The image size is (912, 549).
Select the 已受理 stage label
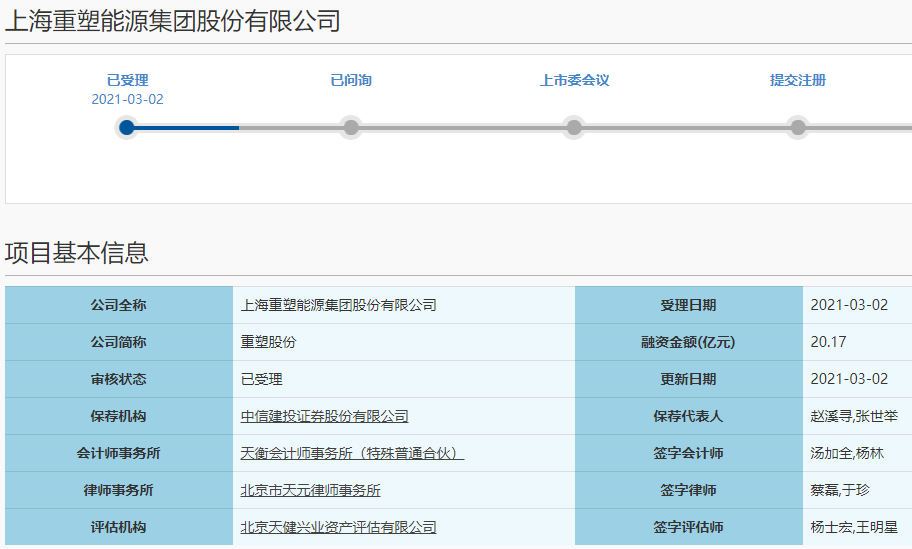point(127,80)
